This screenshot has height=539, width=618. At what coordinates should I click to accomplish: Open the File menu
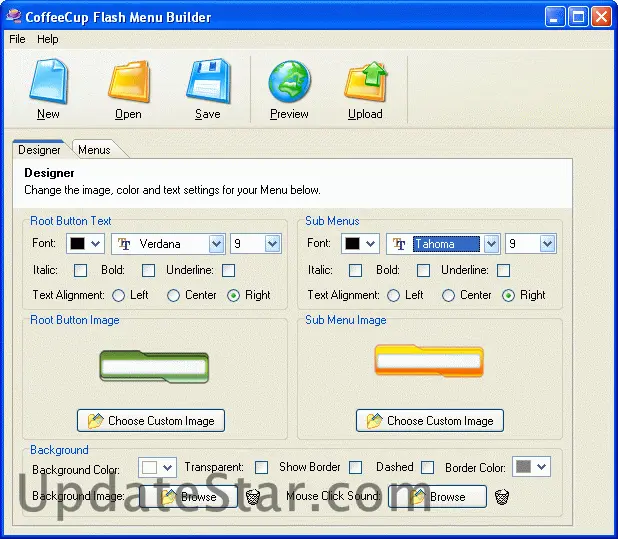(17, 39)
